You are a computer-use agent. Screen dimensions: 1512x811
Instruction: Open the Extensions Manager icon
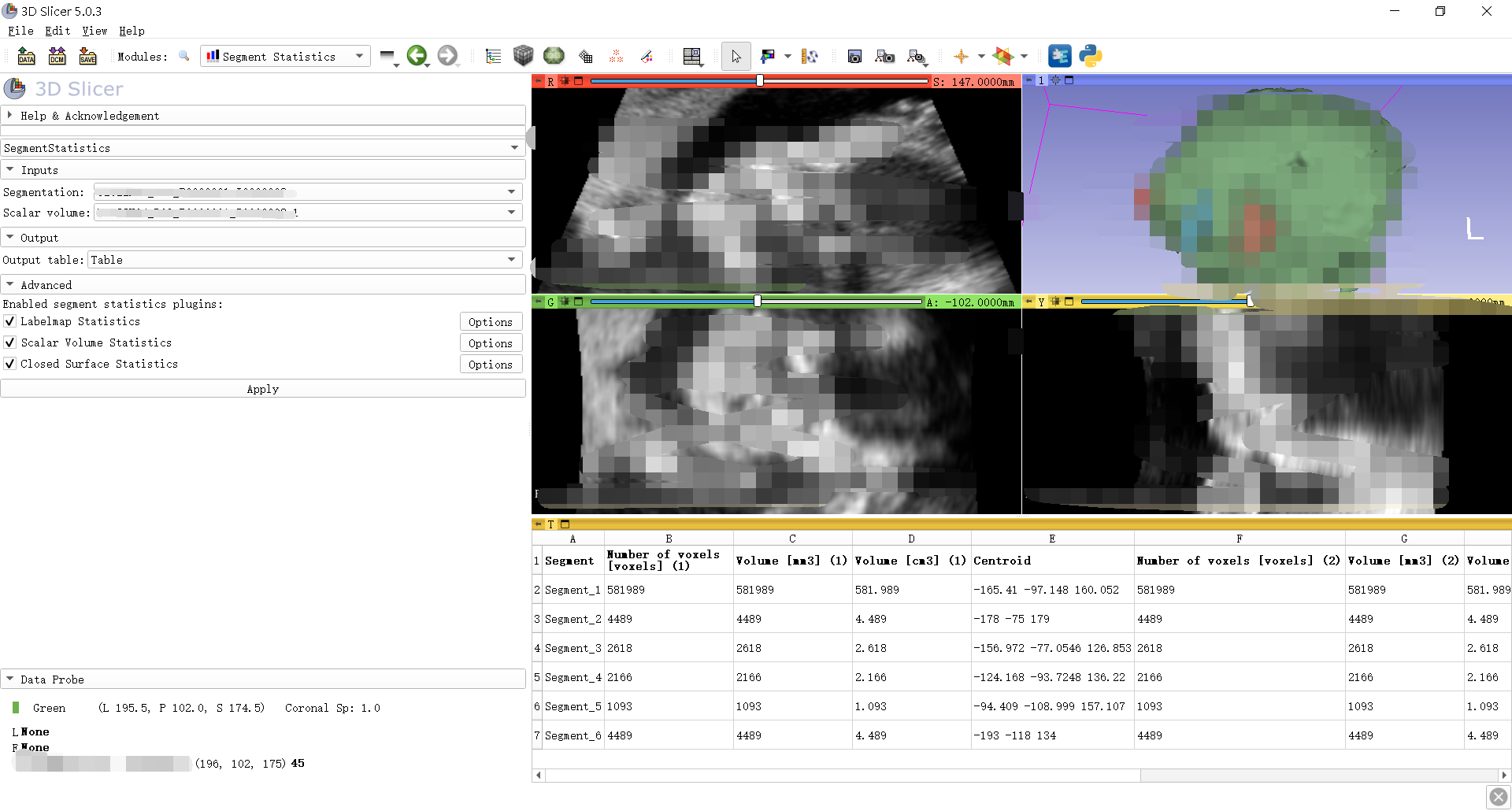pos(1060,56)
